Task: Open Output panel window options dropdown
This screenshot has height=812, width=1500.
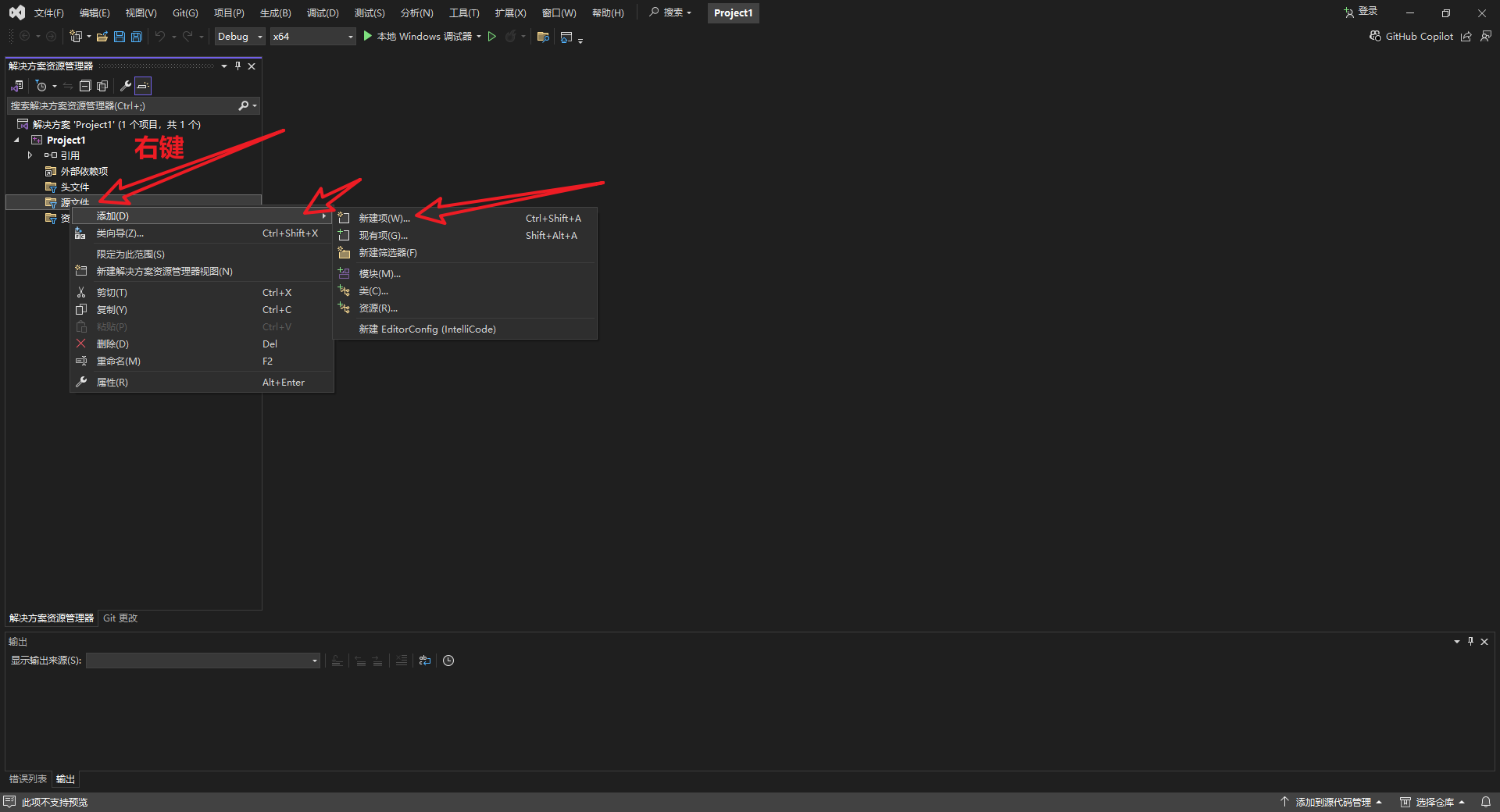Action: (x=1456, y=641)
